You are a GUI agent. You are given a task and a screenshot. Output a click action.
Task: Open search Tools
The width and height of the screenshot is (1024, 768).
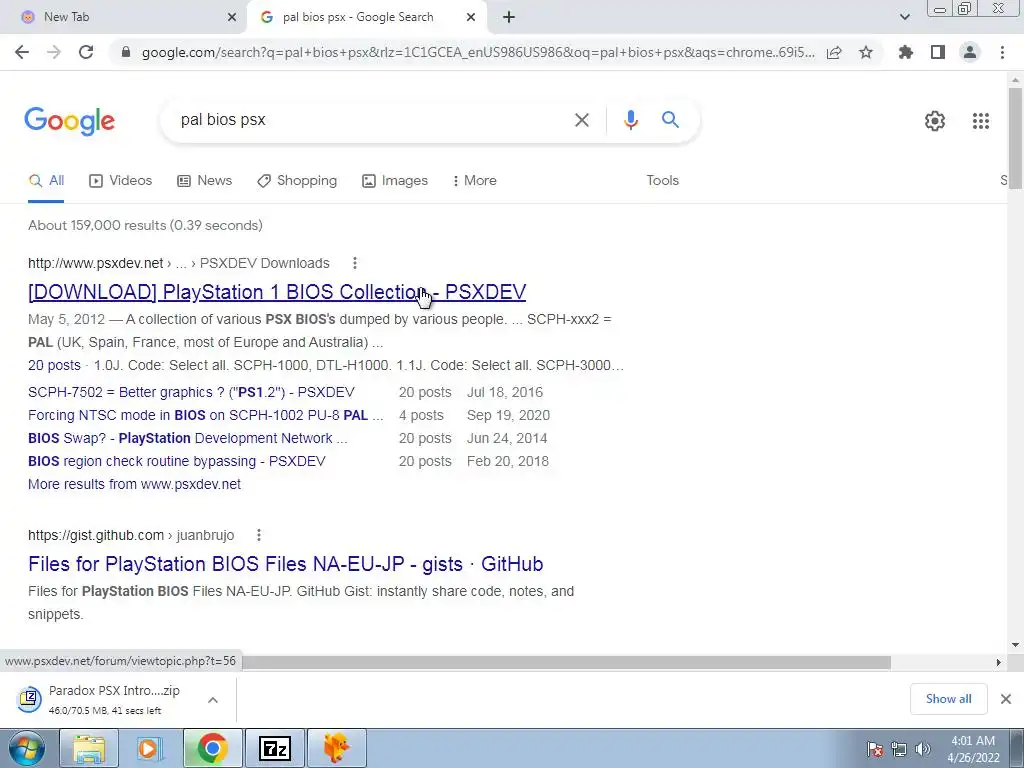[x=662, y=181]
